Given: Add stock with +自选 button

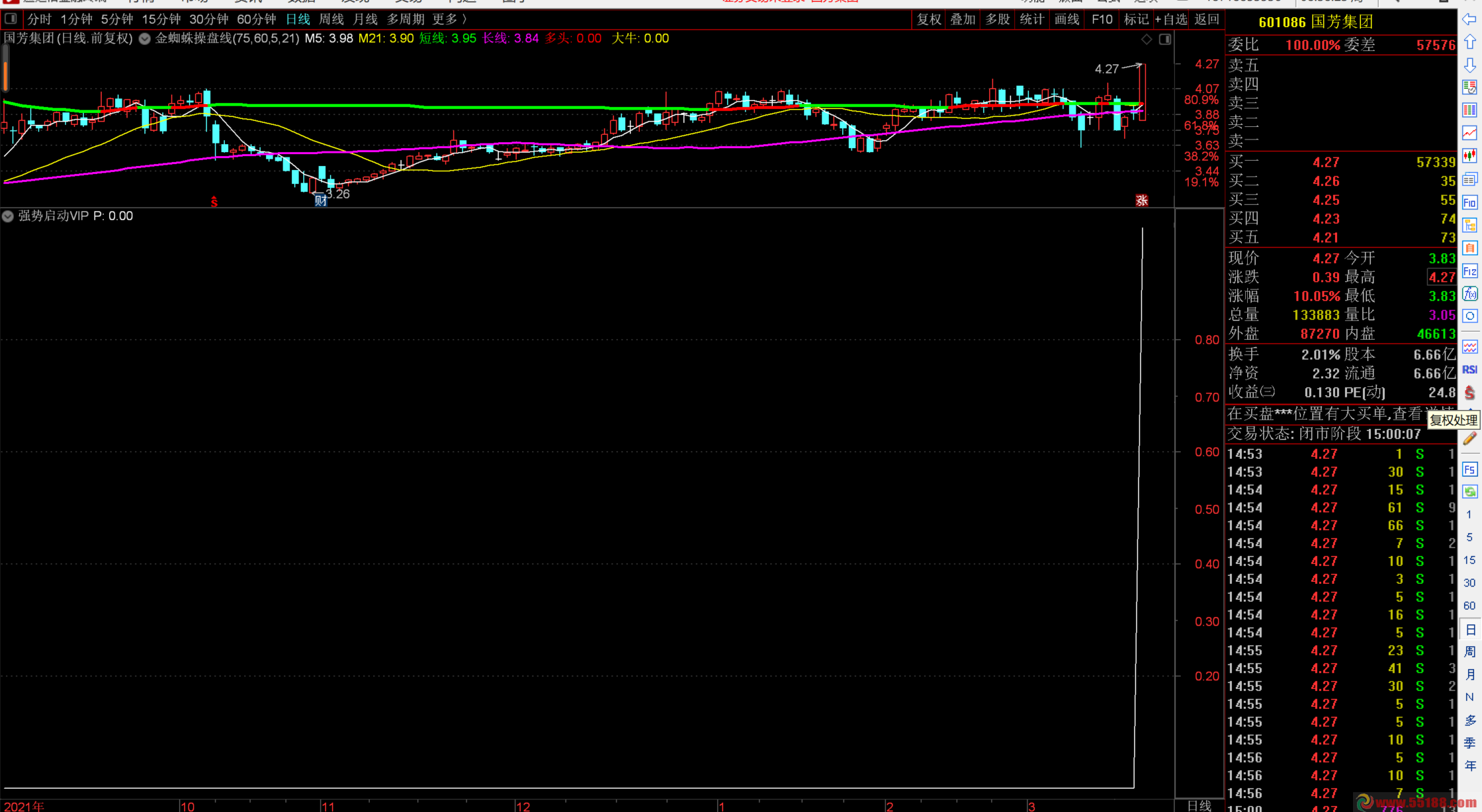Looking at the screenshot, I should tap(1171, 19).
